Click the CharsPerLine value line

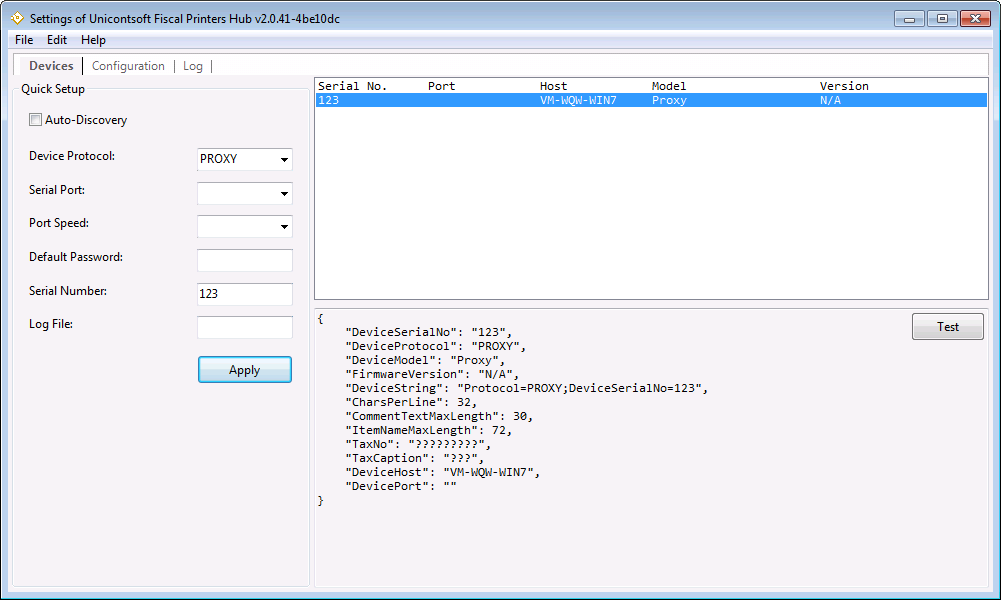411,402
